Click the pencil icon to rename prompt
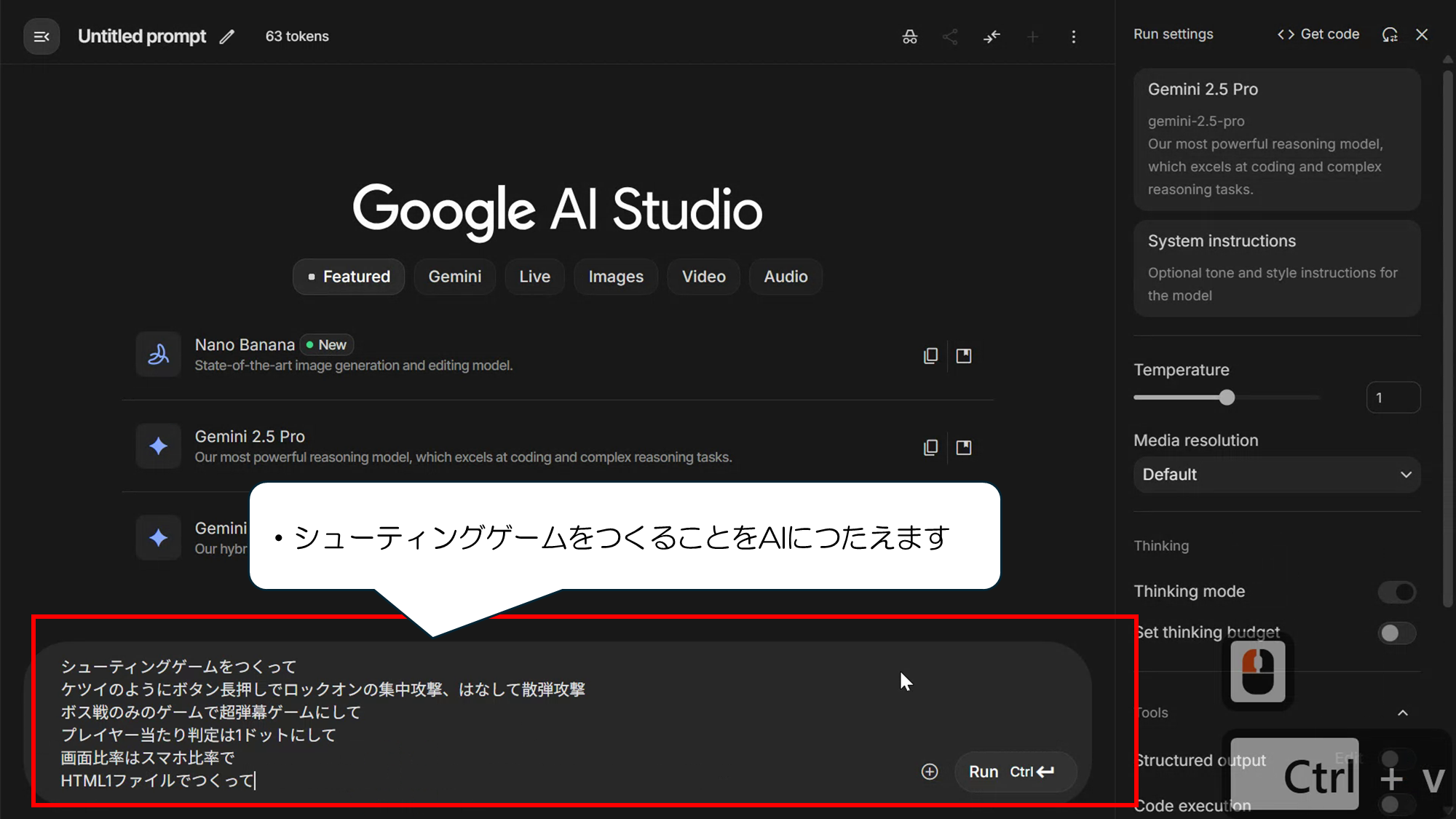This screenshot has width=1456, height=819. tap(227, 36)
